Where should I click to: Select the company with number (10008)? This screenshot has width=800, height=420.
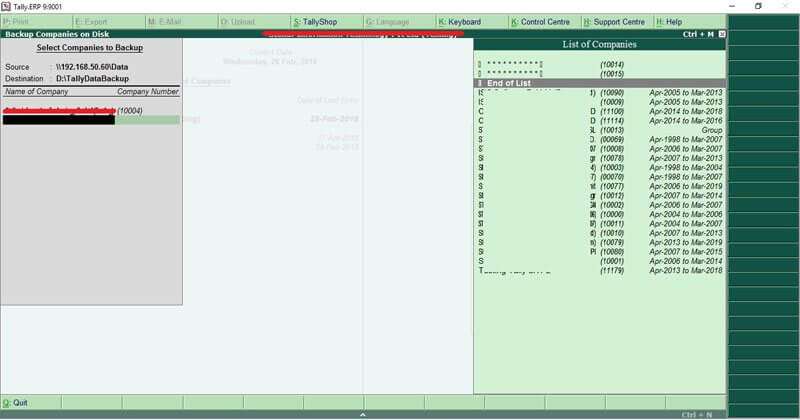[599, 149]
